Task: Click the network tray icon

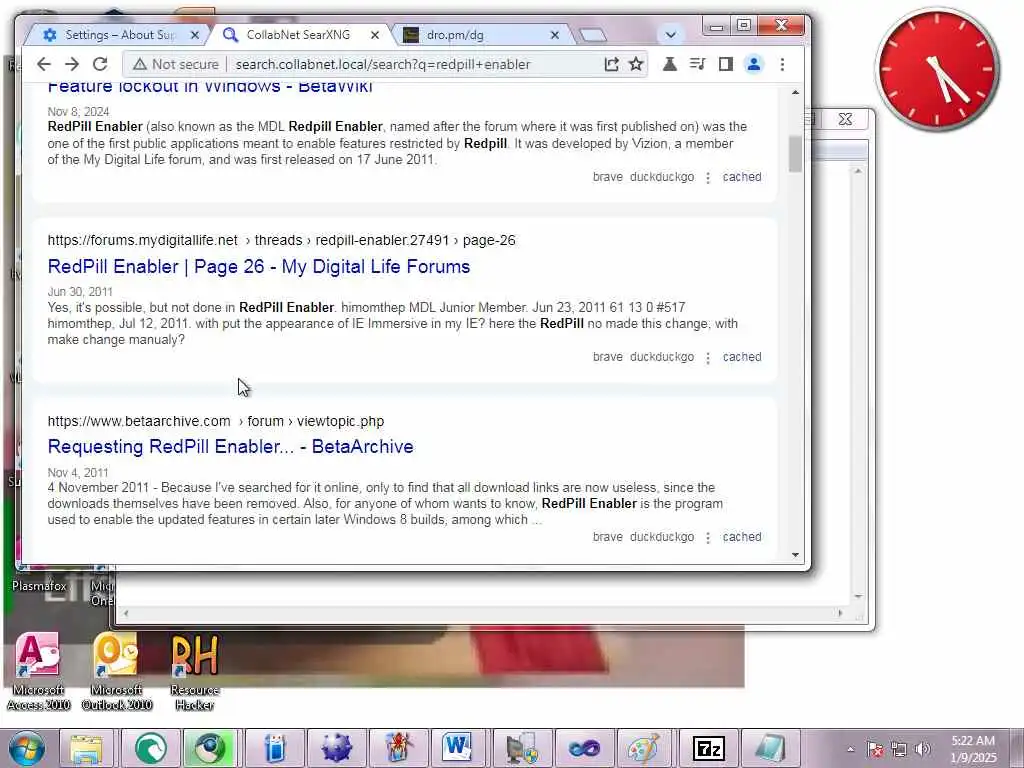Action: click(899, 749)
